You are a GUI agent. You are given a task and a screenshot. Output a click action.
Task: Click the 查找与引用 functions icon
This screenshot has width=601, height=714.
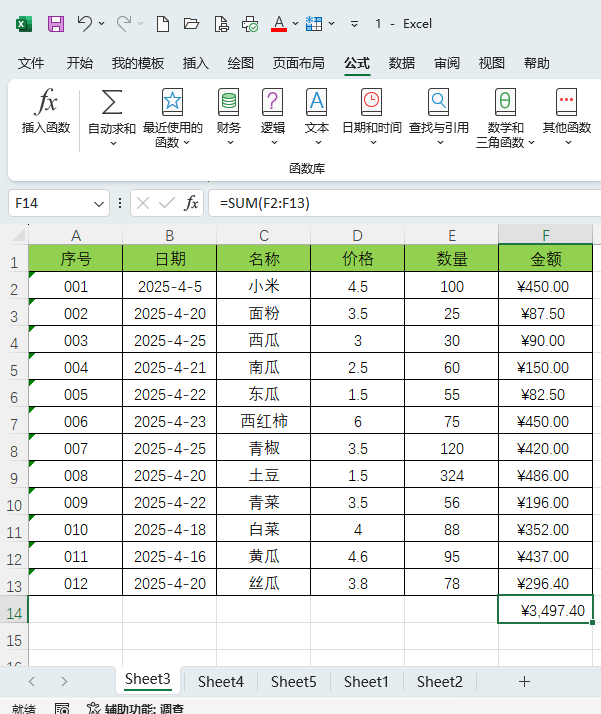pyautogui.click(x=438, y=102)
